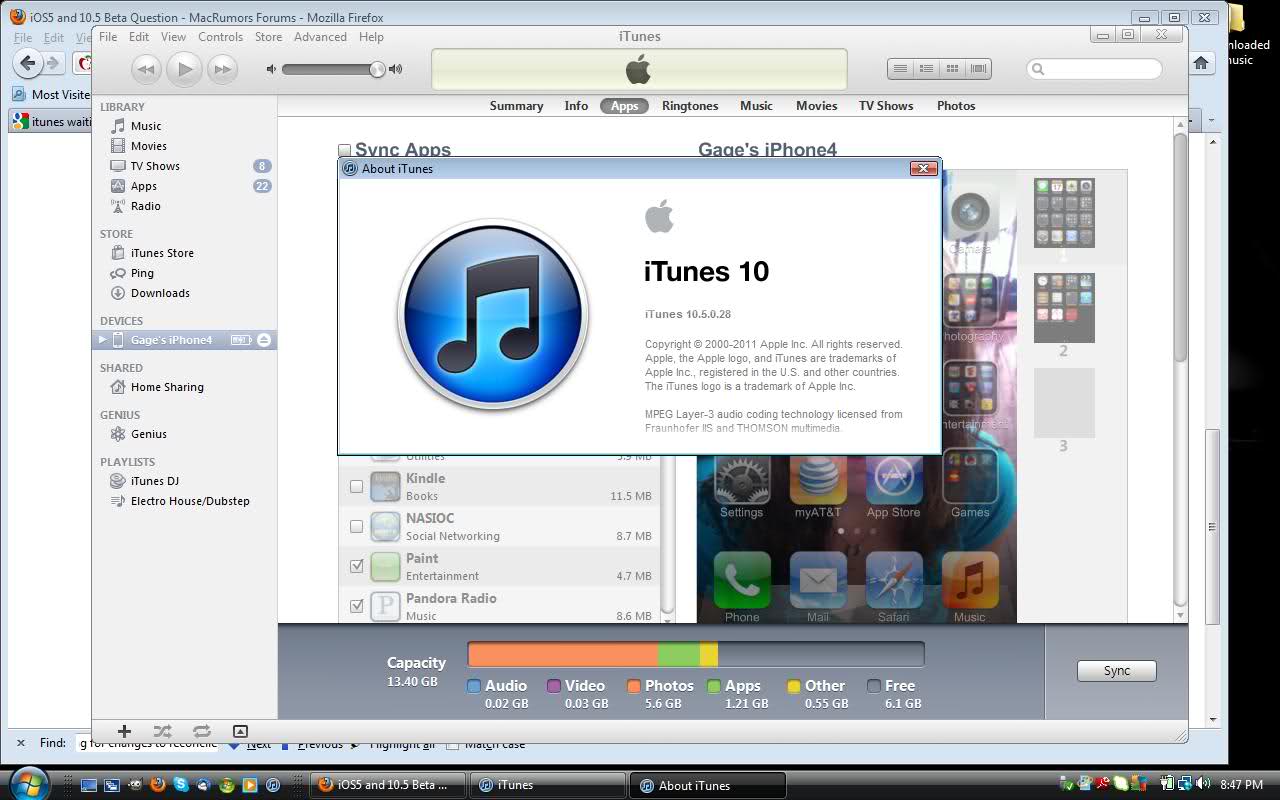Viewport: 1280px width, 800px height.
Task: Enable the Sync Apps checkbox
Action: (x=345, y=151)
